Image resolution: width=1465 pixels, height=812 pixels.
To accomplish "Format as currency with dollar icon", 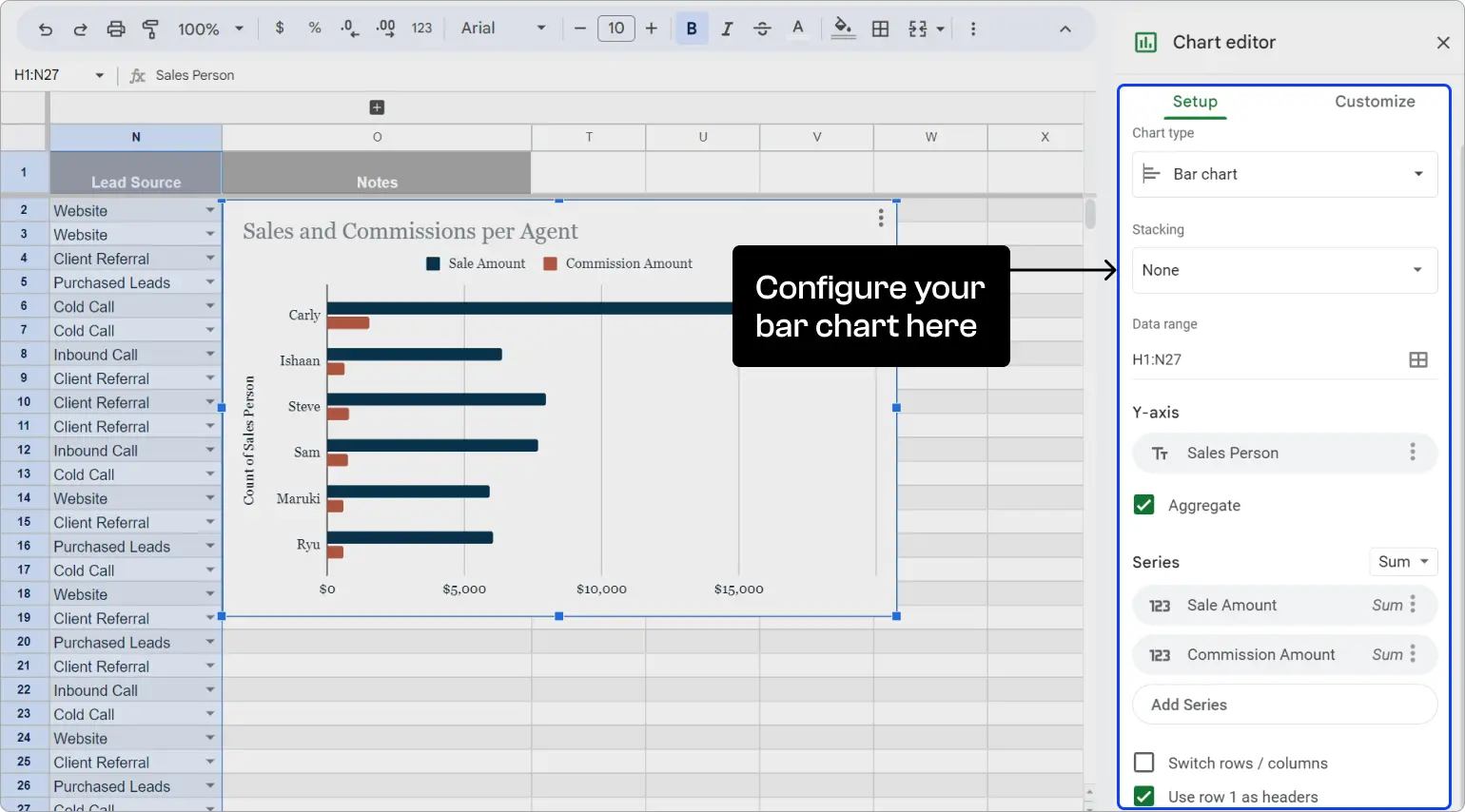I will click(280, 28).
